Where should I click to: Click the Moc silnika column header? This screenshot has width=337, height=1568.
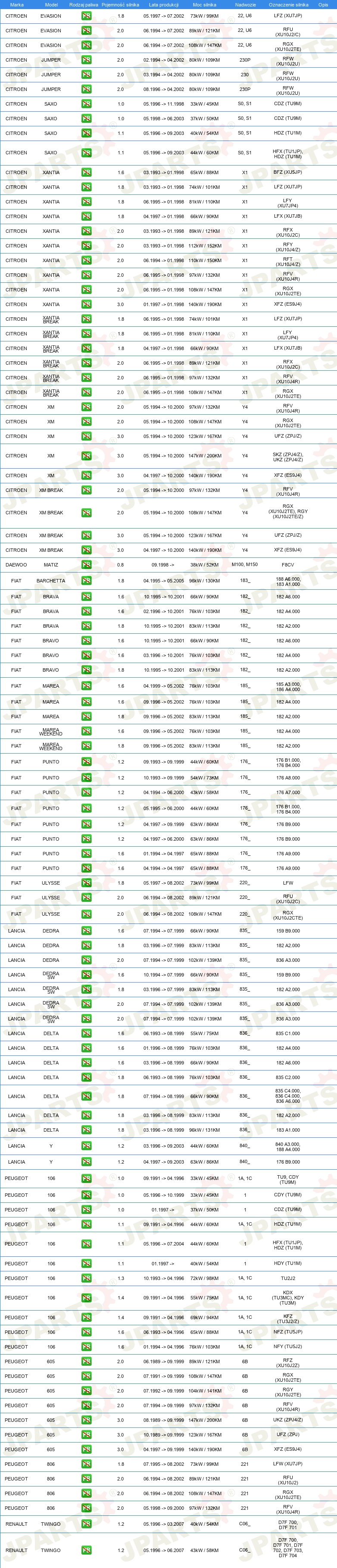click(204, 4)
